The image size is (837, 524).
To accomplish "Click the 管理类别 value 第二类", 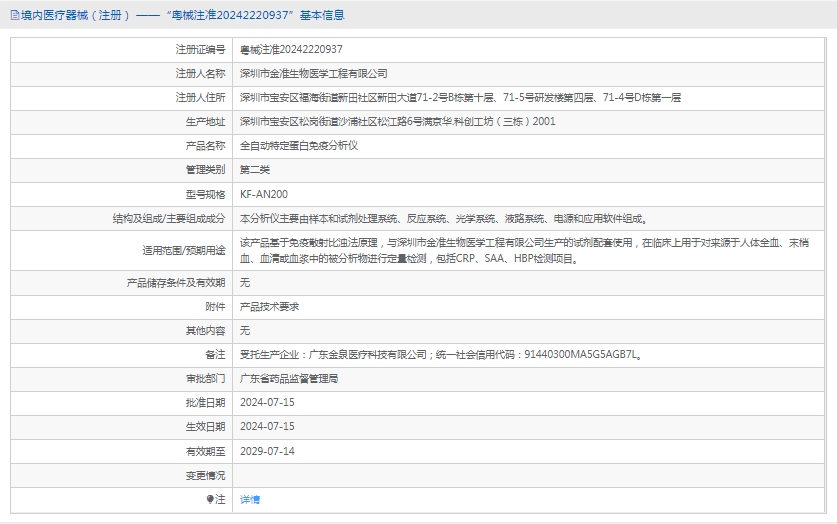I will click(255, 170).
